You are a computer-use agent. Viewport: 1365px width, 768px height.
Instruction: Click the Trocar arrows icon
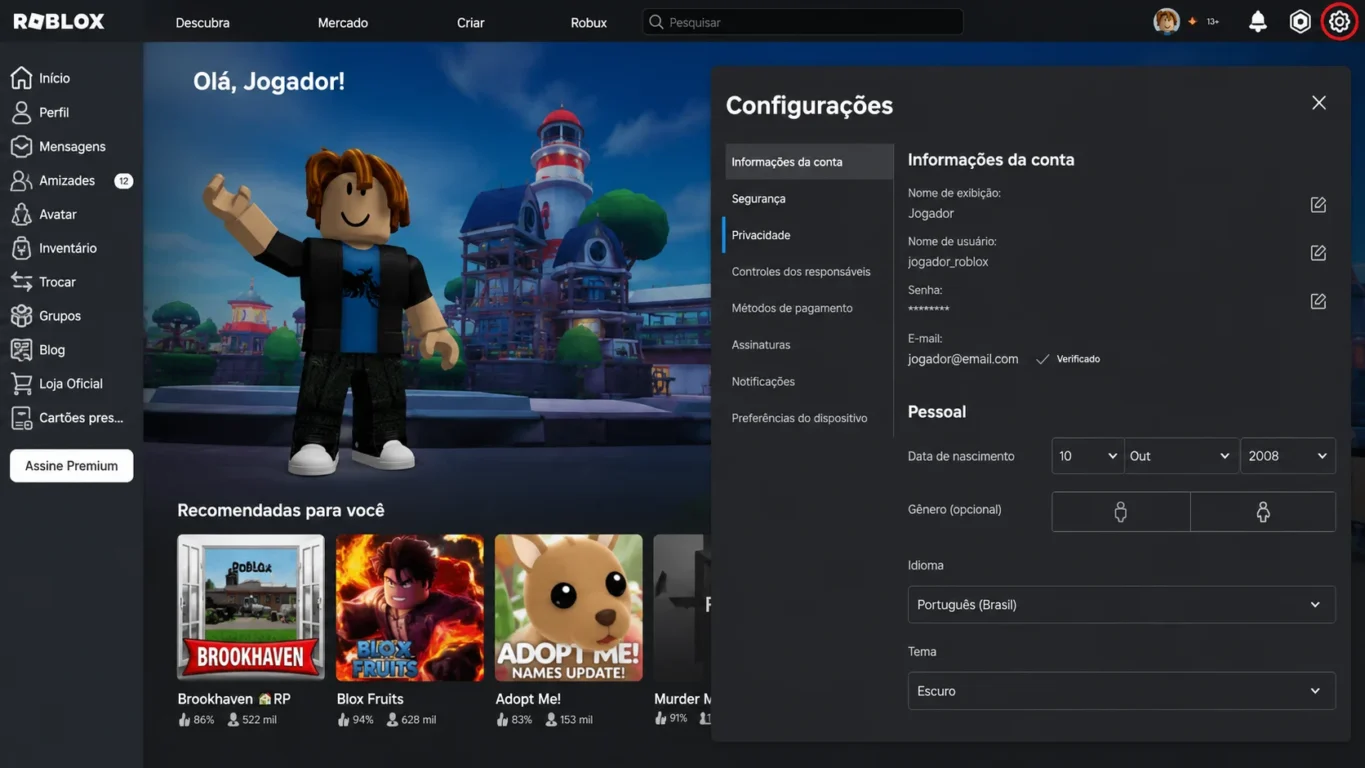pyautogui.click(x=21, y=282)
